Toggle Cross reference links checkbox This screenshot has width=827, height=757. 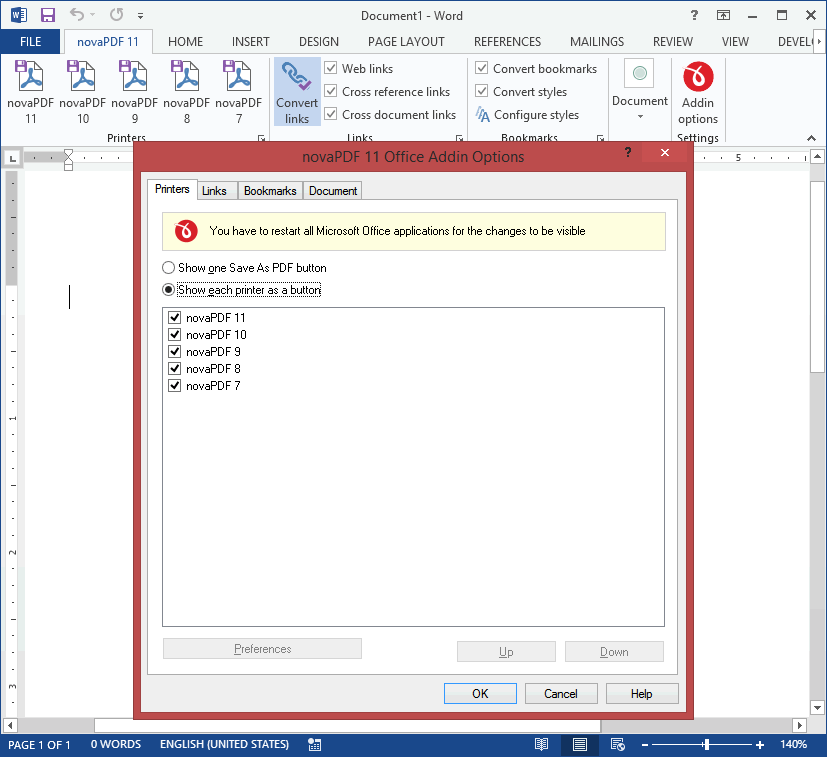pos(331,91)
